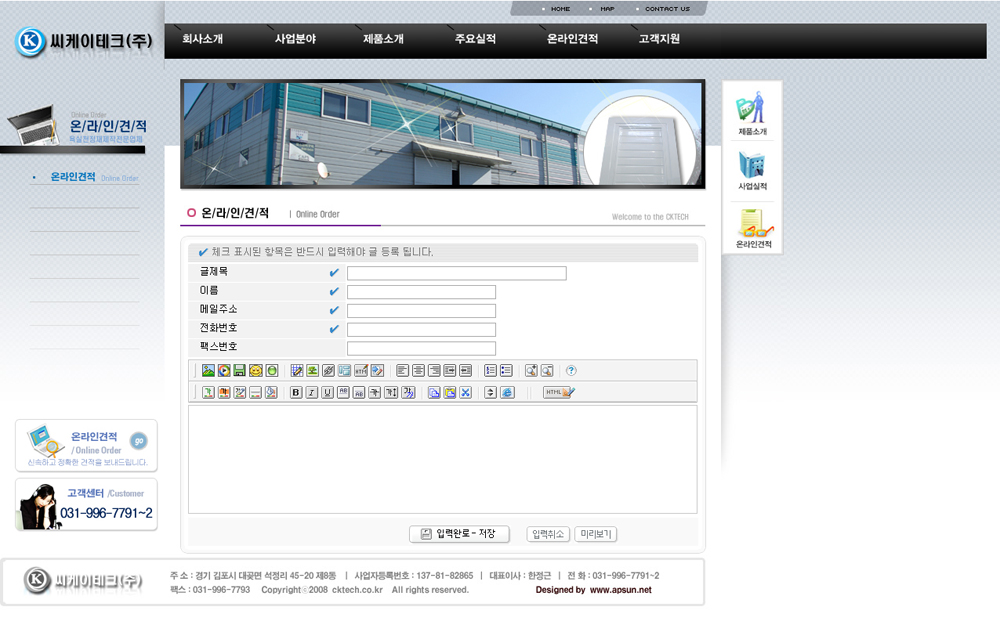The image size is (1000, 643).
Task: Apply Underline formatting in the editor toolbar
Action: [x=328, y=392]
